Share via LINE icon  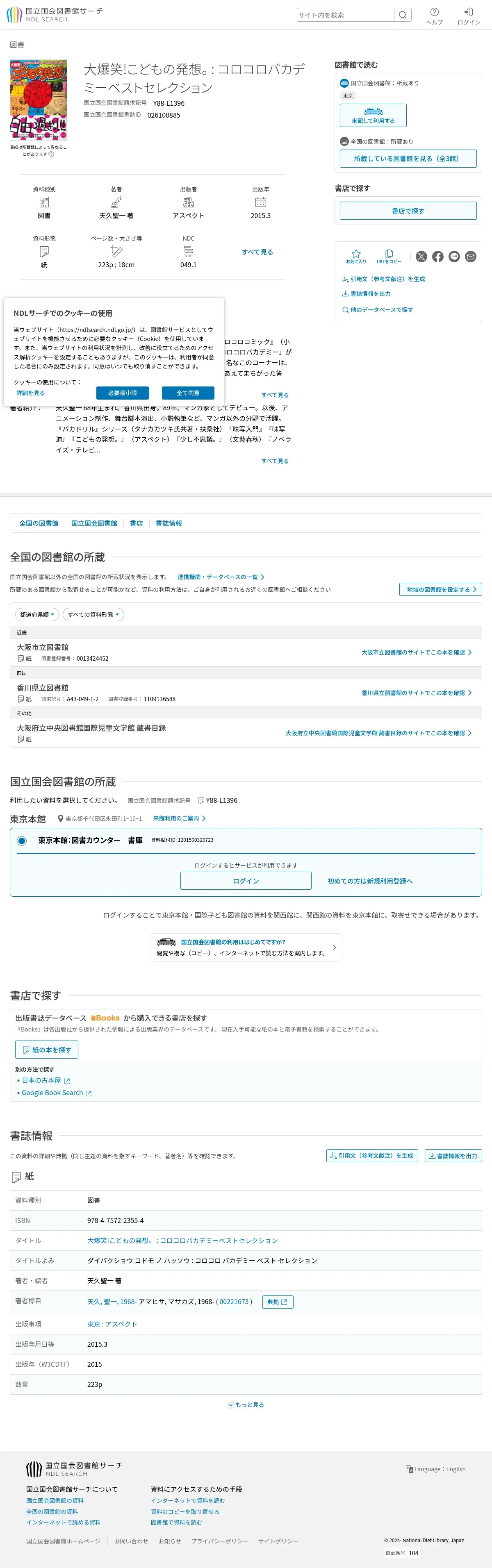click(x=454, y=256)
